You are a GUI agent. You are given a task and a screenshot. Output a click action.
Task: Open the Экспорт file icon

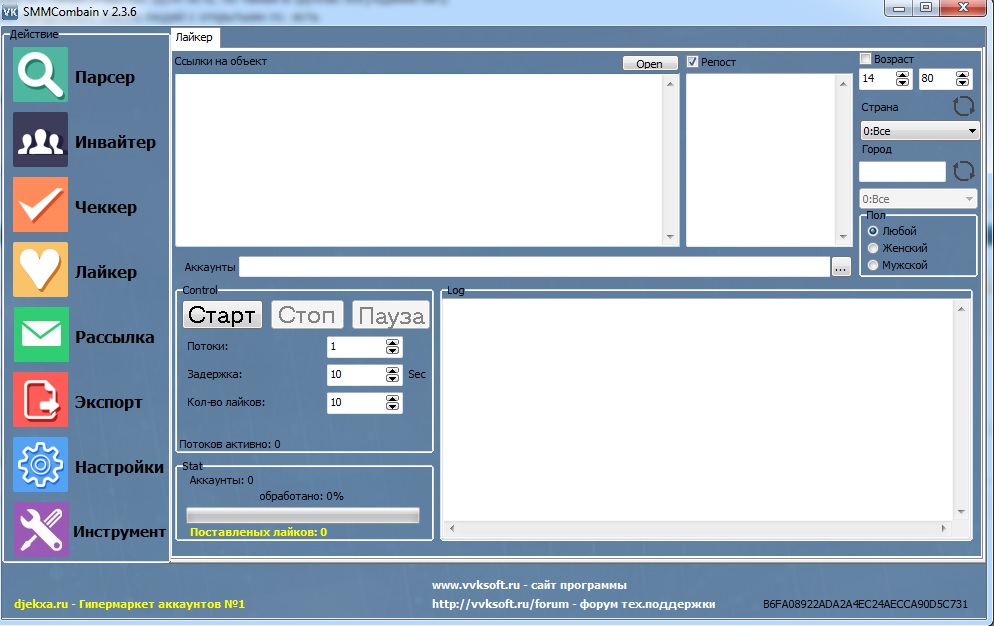point(40,400)
